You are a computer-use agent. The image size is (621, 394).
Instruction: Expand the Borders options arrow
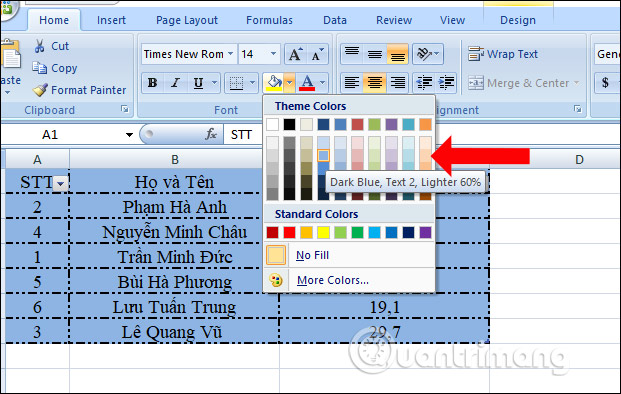[253, 83]
